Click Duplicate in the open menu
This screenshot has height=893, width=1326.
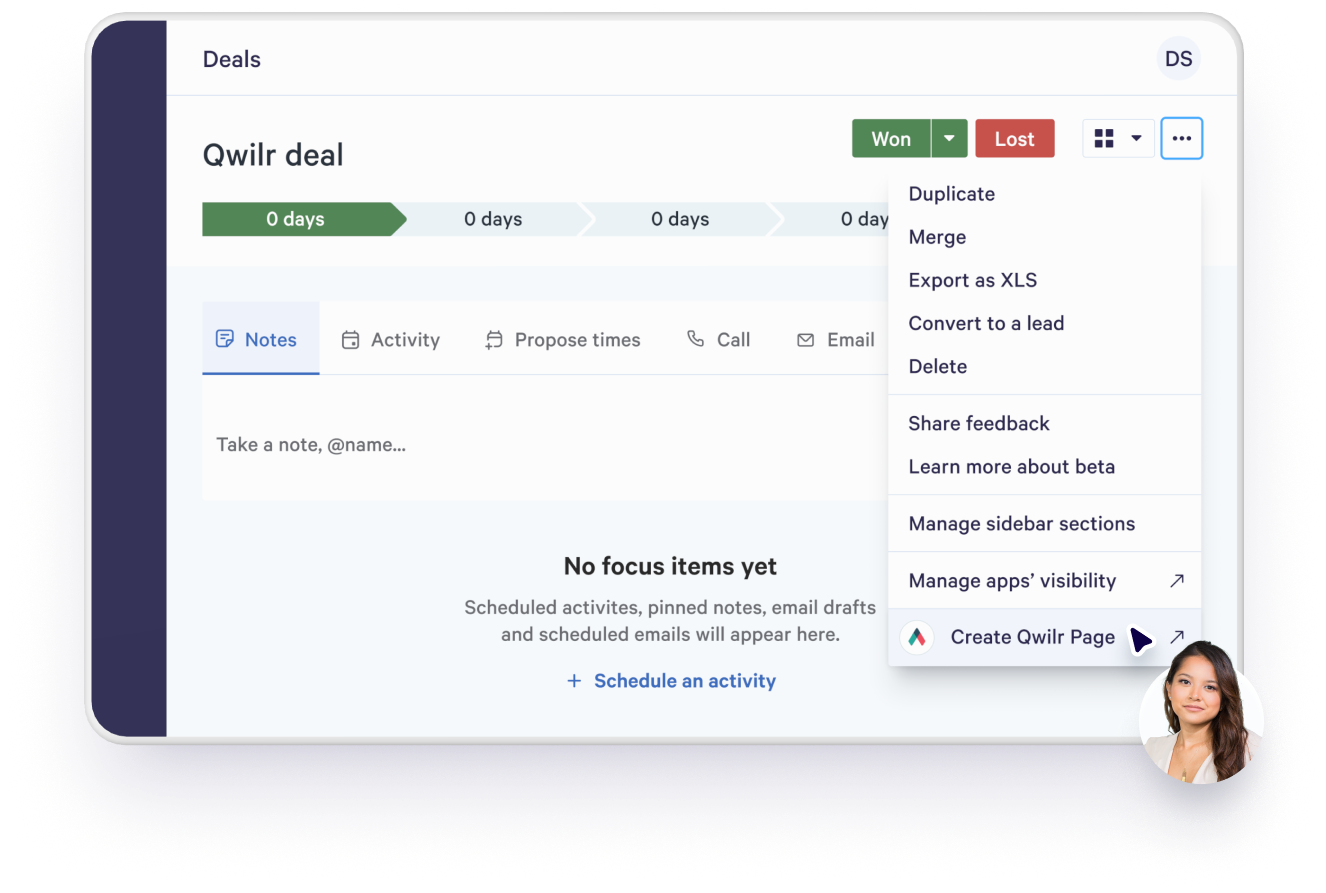[951, 193]
